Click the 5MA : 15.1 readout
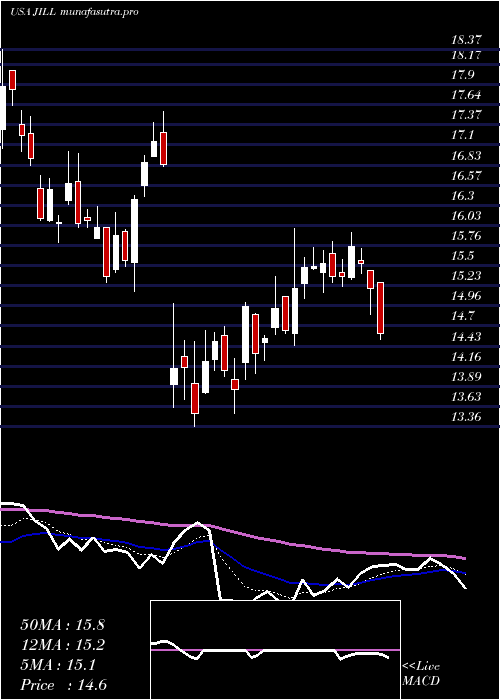The width and height of the screenshot is (500, 700). (x=57, y=666)
